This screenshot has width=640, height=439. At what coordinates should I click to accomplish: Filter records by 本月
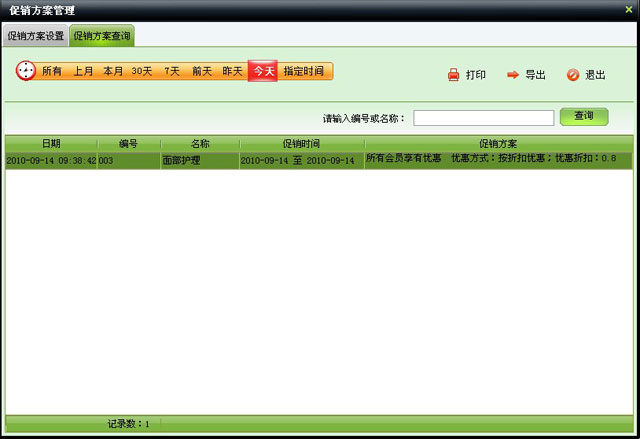tap(113, 72)
